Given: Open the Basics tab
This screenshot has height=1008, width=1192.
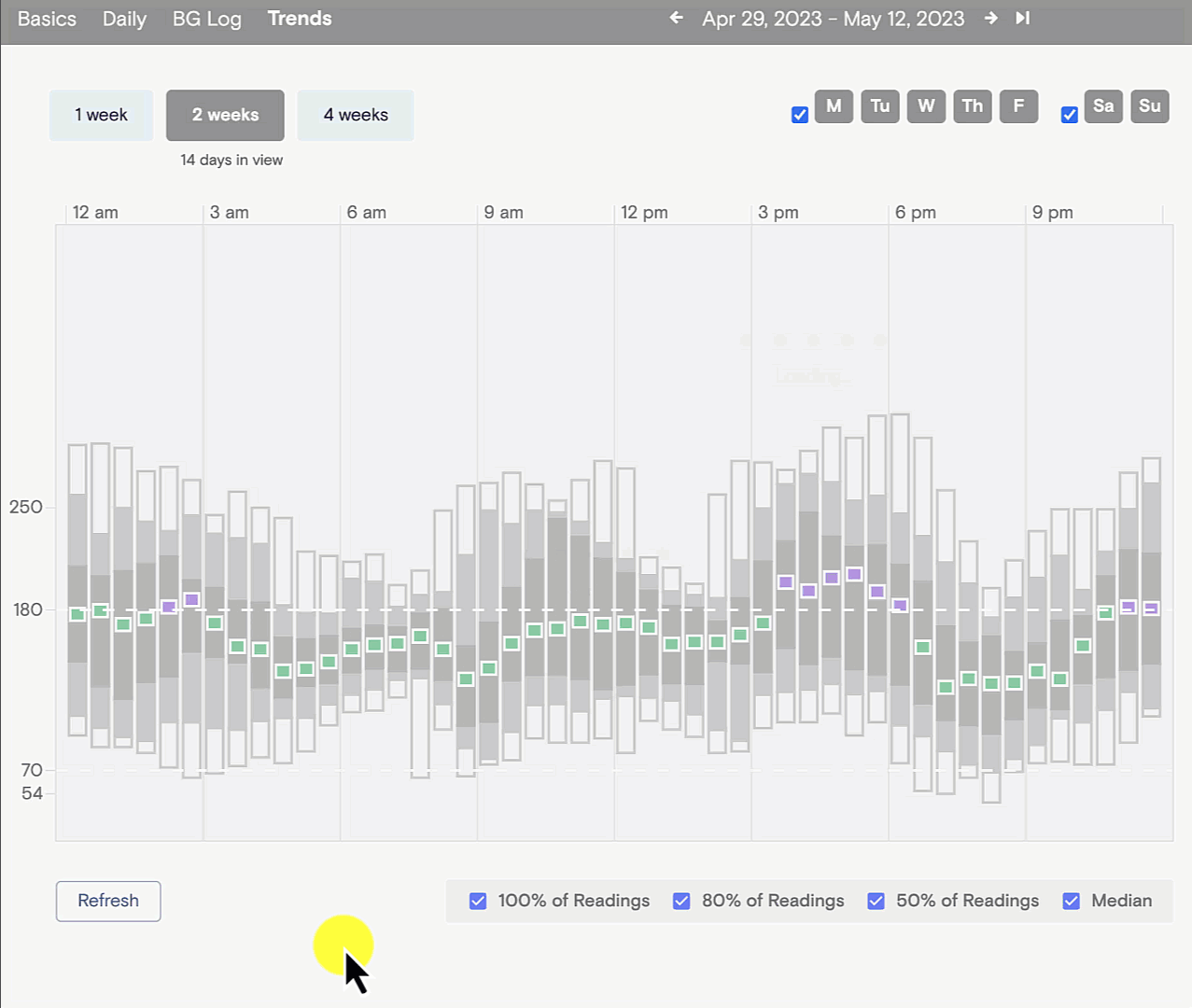Looking at the screenshot, I should click(x=47, y=19).
